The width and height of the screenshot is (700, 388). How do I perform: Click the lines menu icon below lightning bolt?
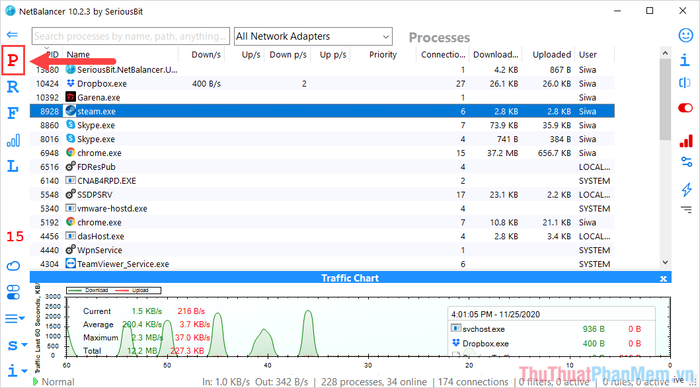(x=687, y=209)
